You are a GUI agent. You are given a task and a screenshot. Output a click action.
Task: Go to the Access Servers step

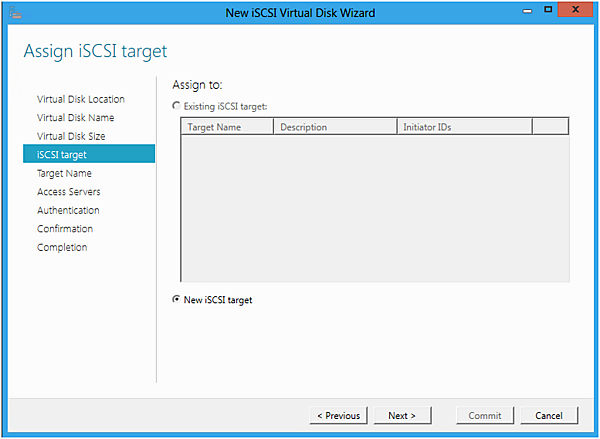[x=68, y=191]
